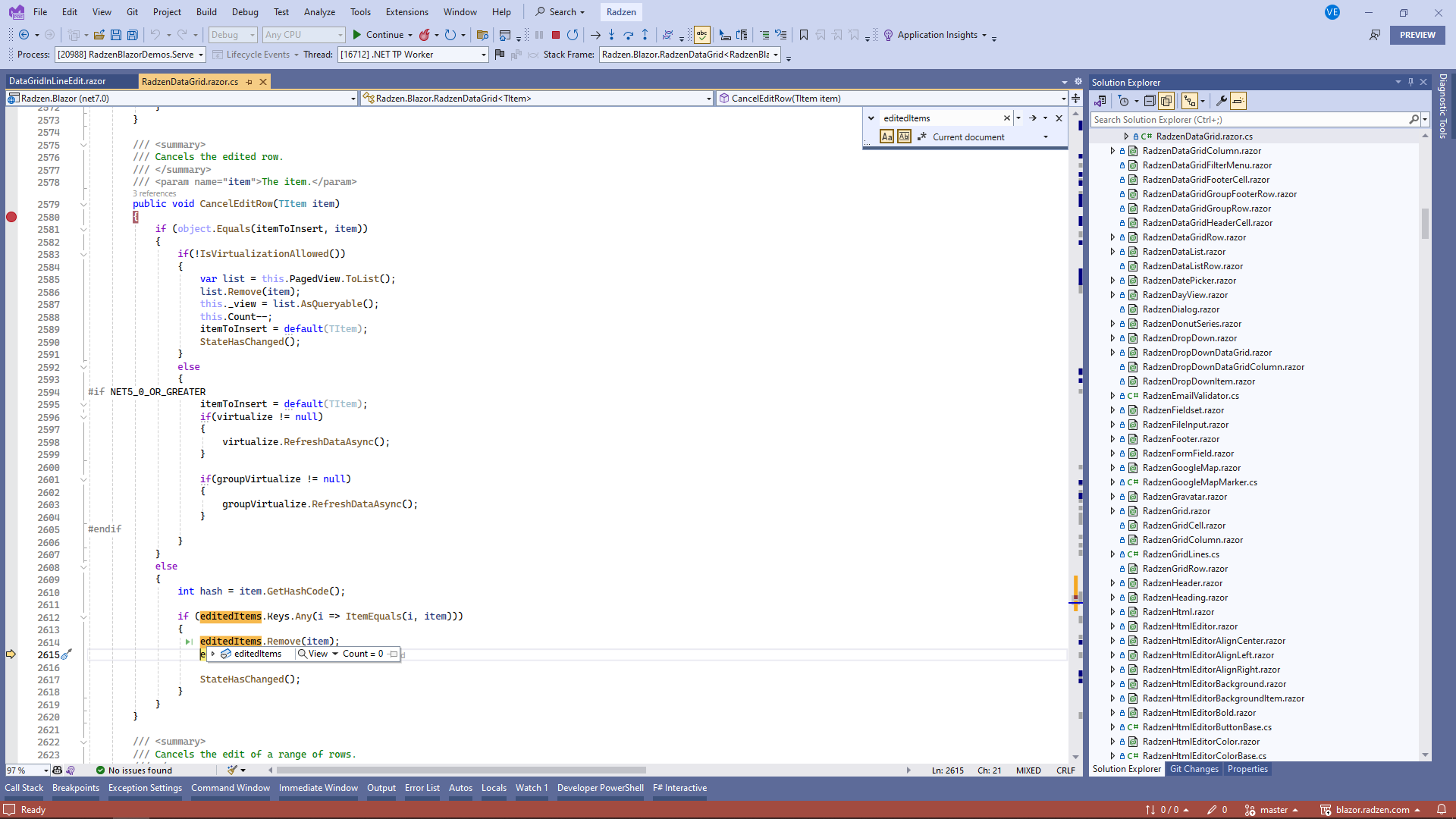This screenshot has height=819, width=1456.
Task: Click the flag threads icon
Action: tap(499, 55)
